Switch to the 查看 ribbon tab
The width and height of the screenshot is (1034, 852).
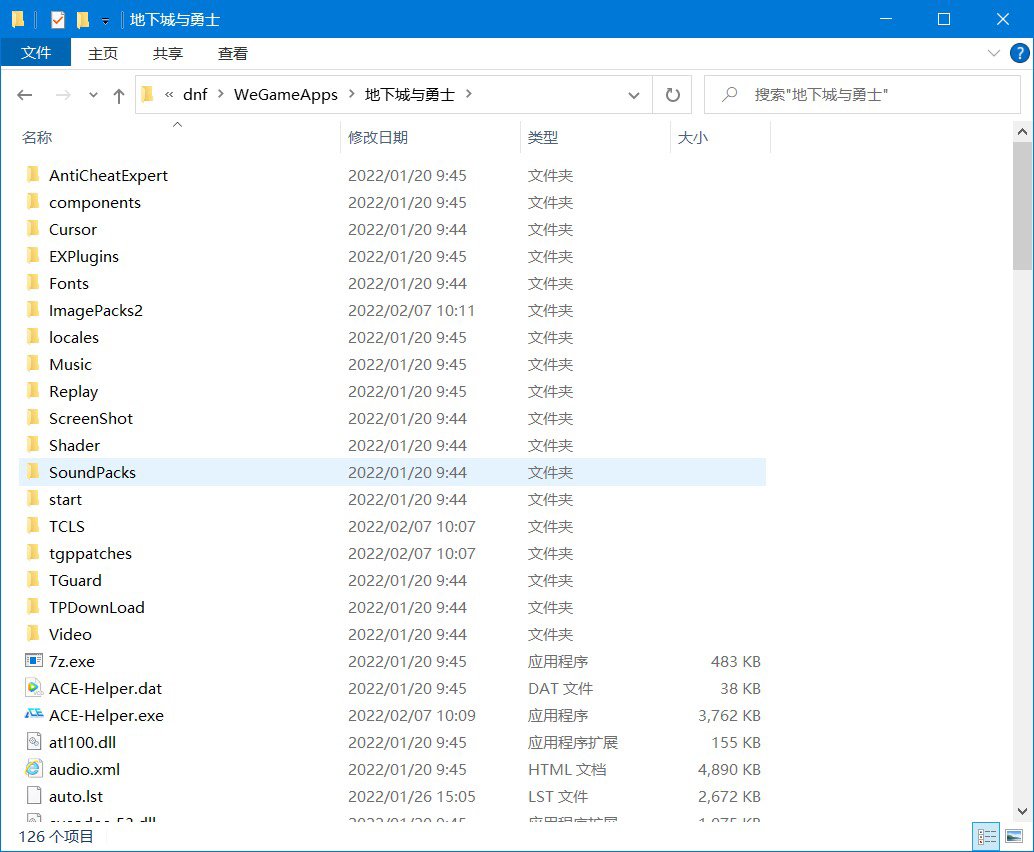233,53
